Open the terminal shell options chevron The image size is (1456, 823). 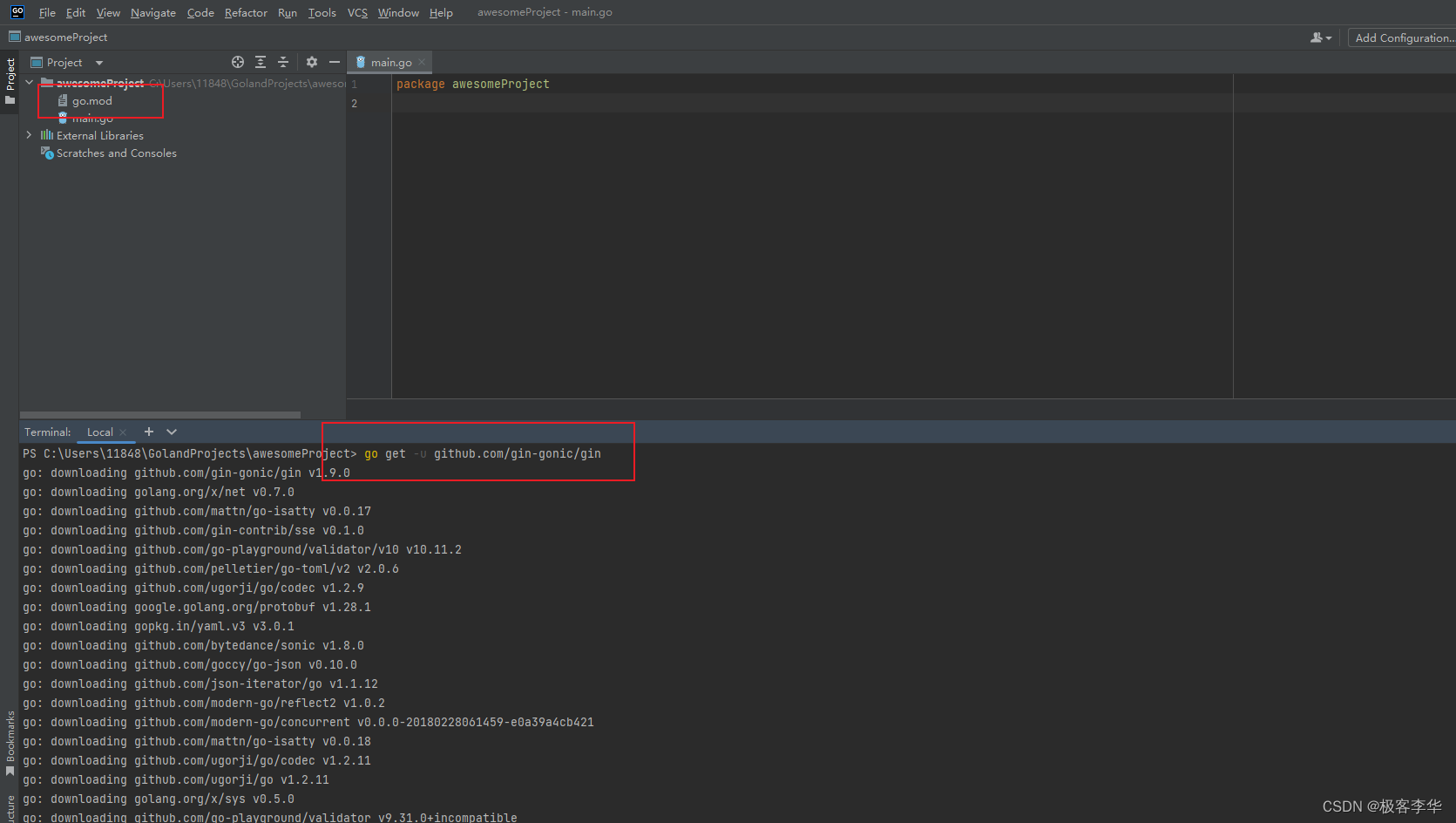pyautogui.click(x=172, y=432)
